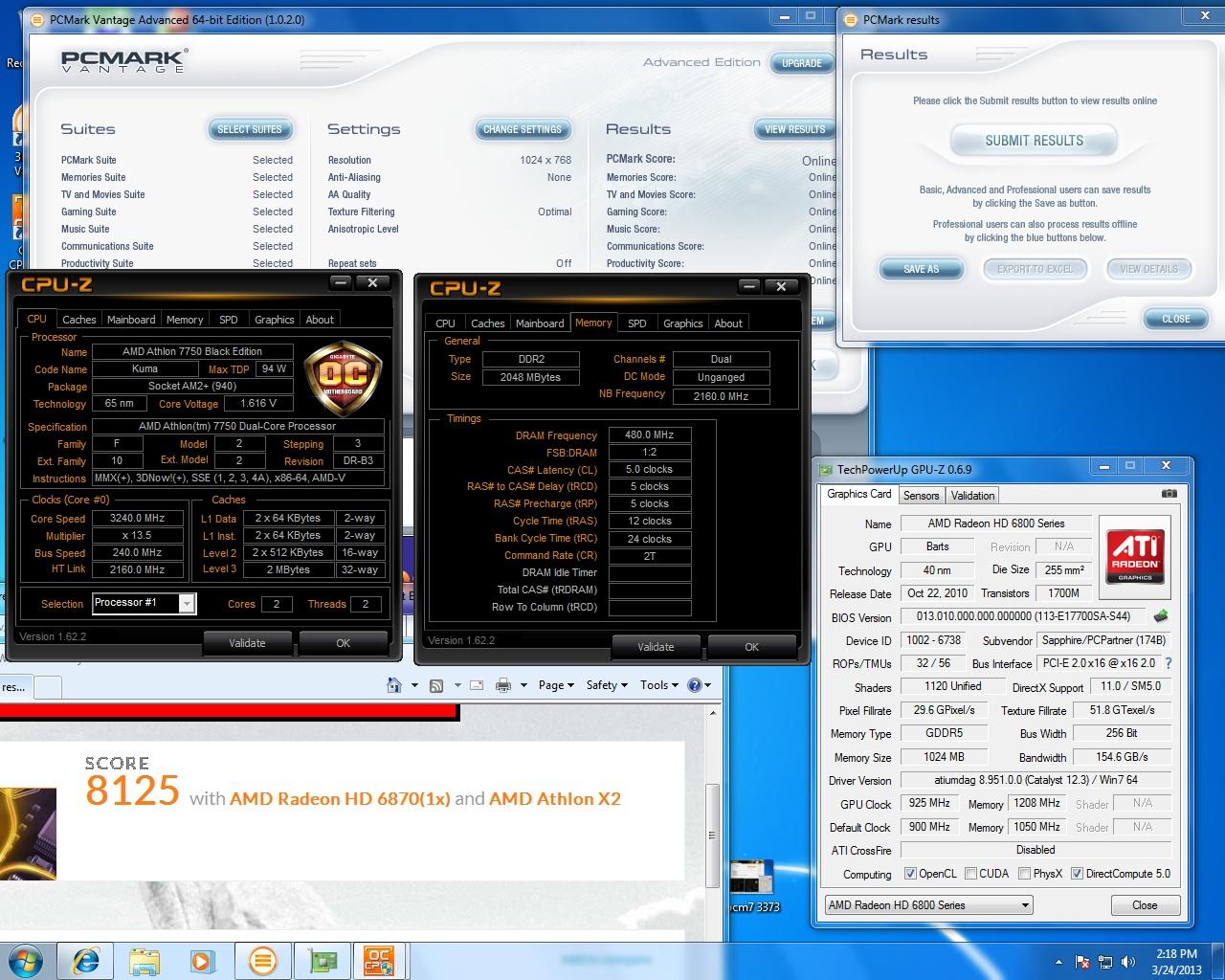Click VIEW RESULTS in PCMark Vantage

pos(794,129)
